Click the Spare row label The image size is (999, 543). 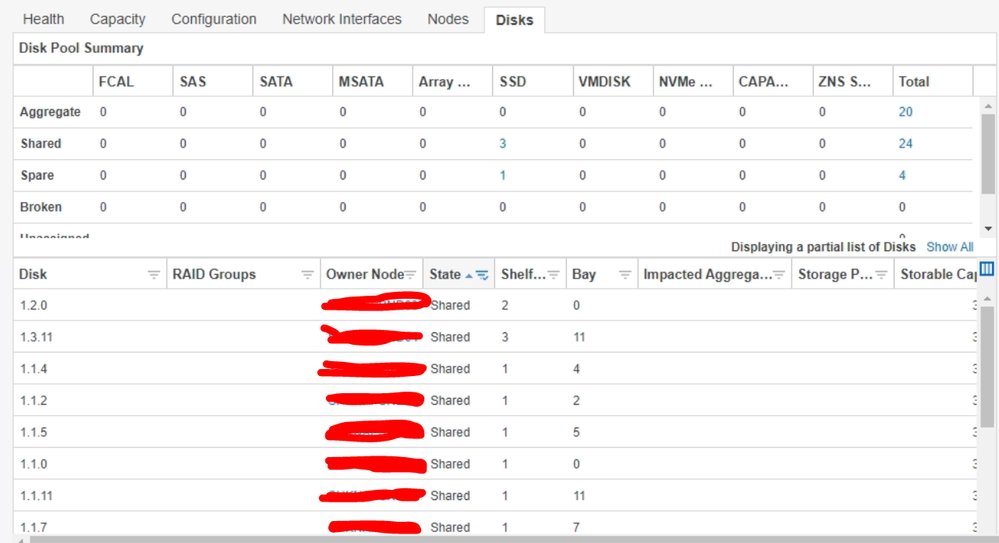coord(37,175)
